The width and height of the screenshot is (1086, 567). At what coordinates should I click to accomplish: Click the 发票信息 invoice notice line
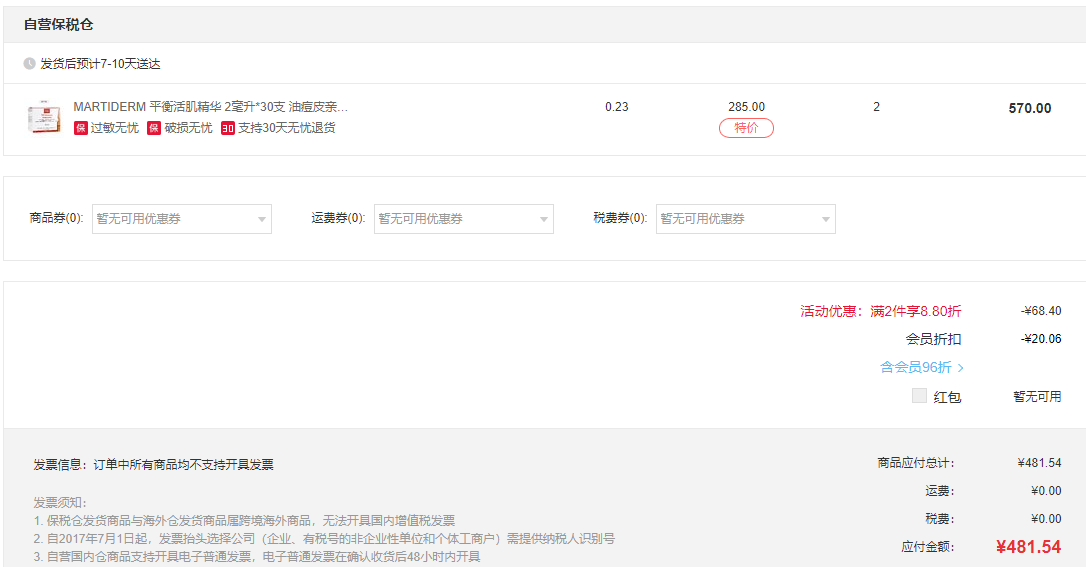(x=153, y=465)
